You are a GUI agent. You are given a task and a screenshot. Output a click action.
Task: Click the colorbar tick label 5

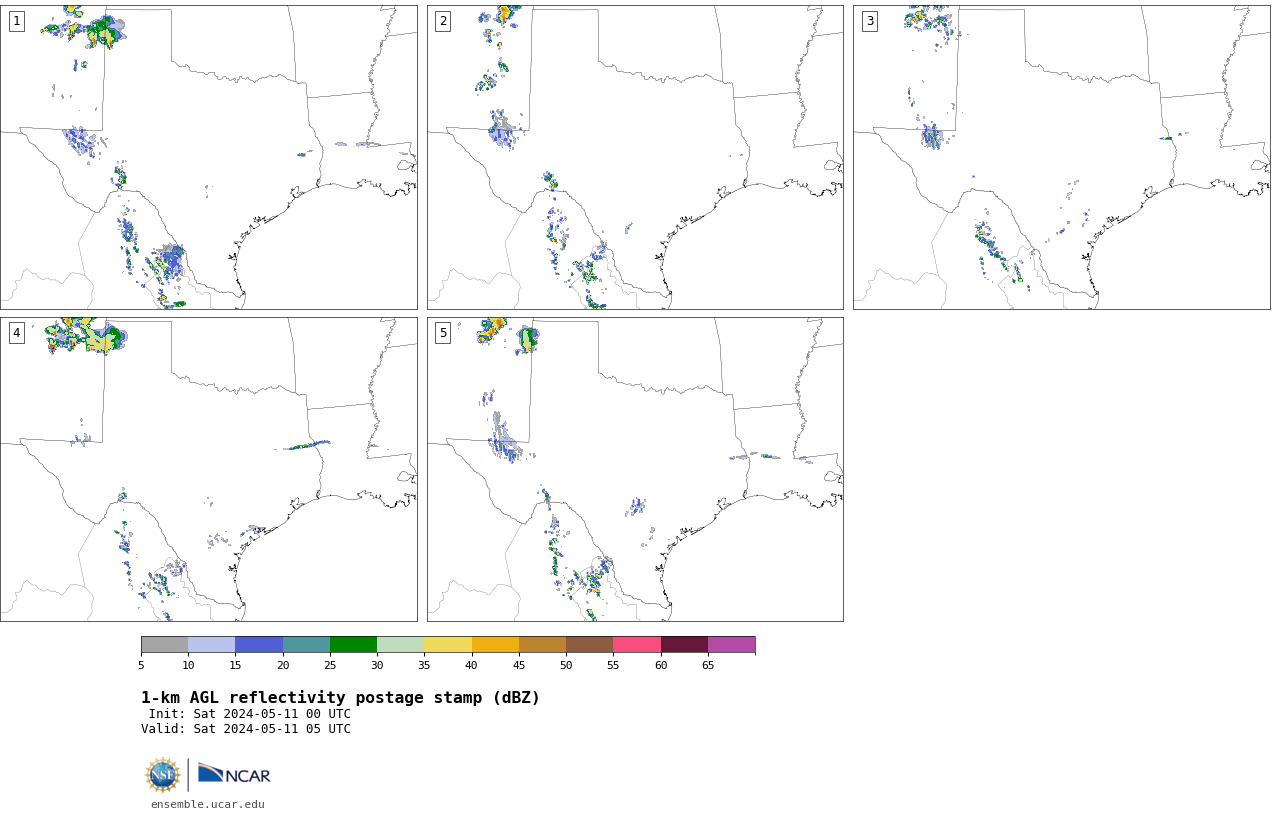(x=141, y=665)
